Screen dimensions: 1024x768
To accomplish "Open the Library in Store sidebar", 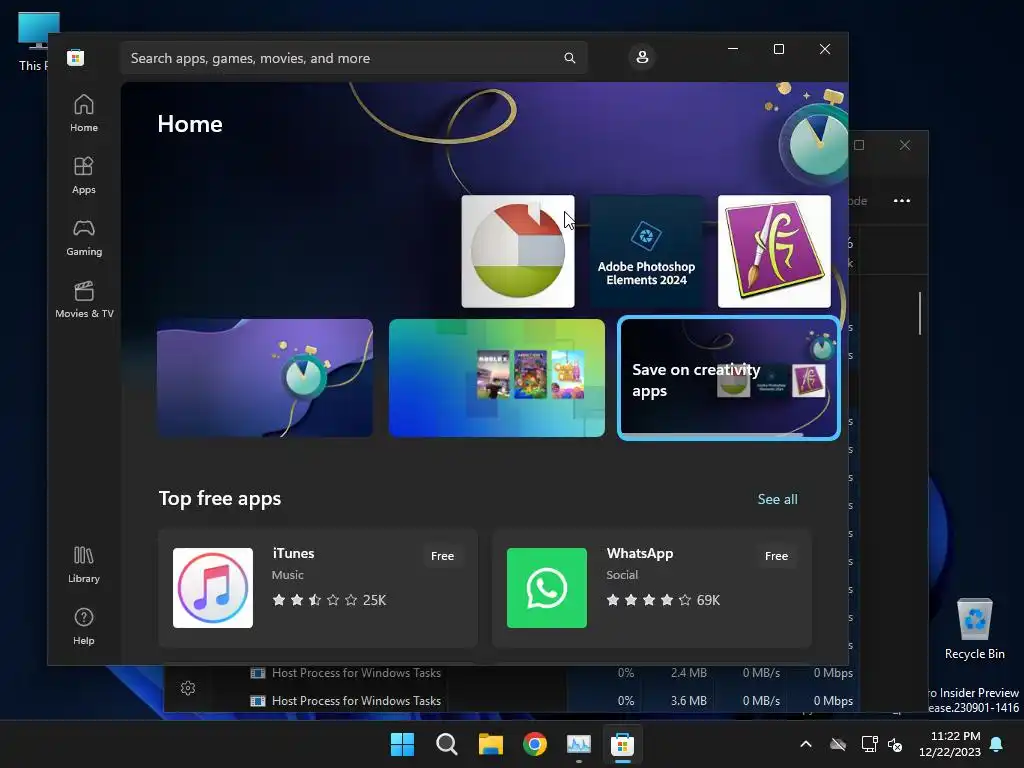I will click(x=84, y=564).
